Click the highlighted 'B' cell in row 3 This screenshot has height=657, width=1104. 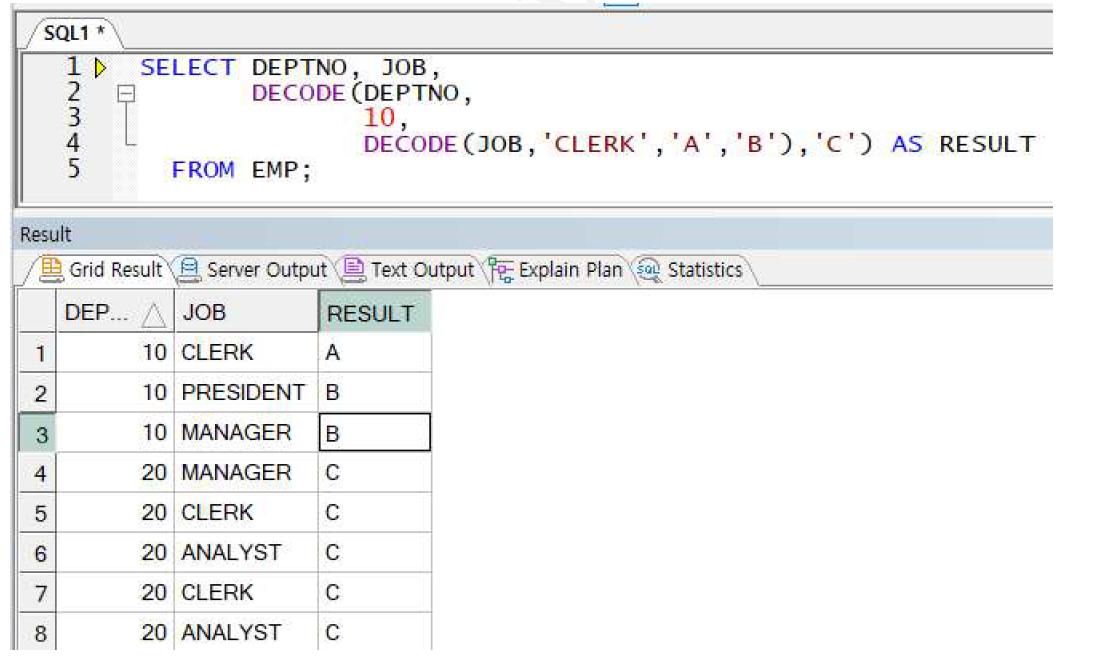[x=375, y=432]
